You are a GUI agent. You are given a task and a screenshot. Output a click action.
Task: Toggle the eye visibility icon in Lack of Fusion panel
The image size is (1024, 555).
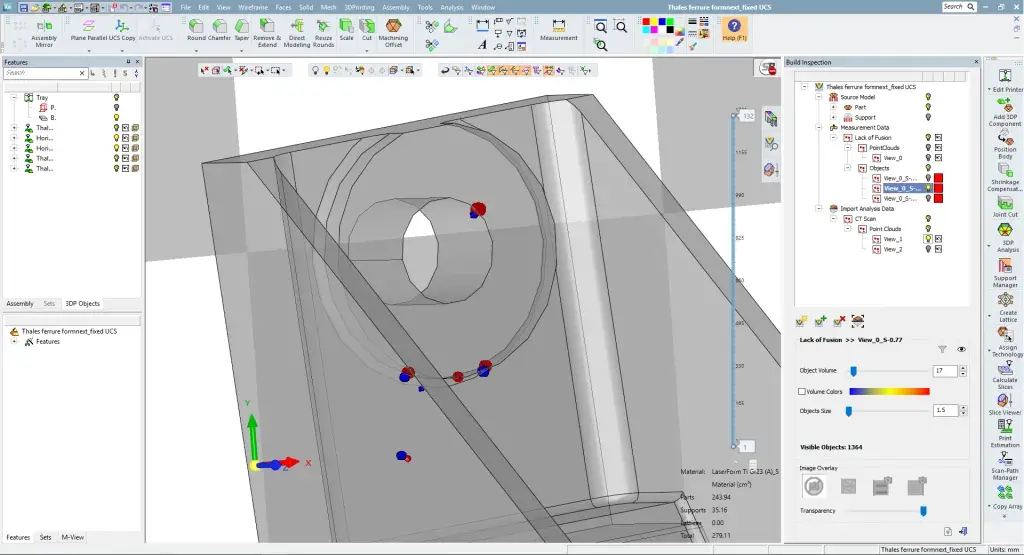(x=961, y=349)
